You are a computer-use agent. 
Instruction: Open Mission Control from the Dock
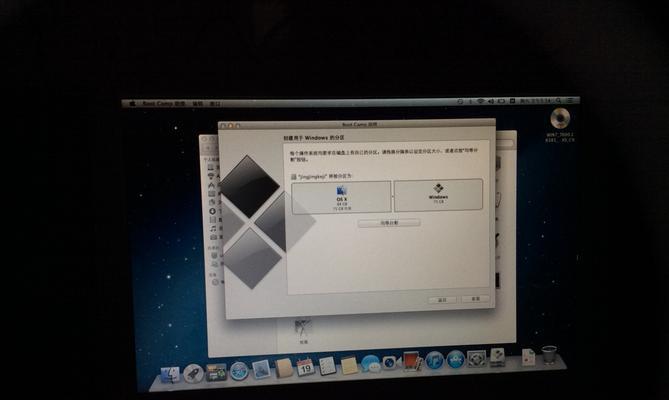pos(216,372)
